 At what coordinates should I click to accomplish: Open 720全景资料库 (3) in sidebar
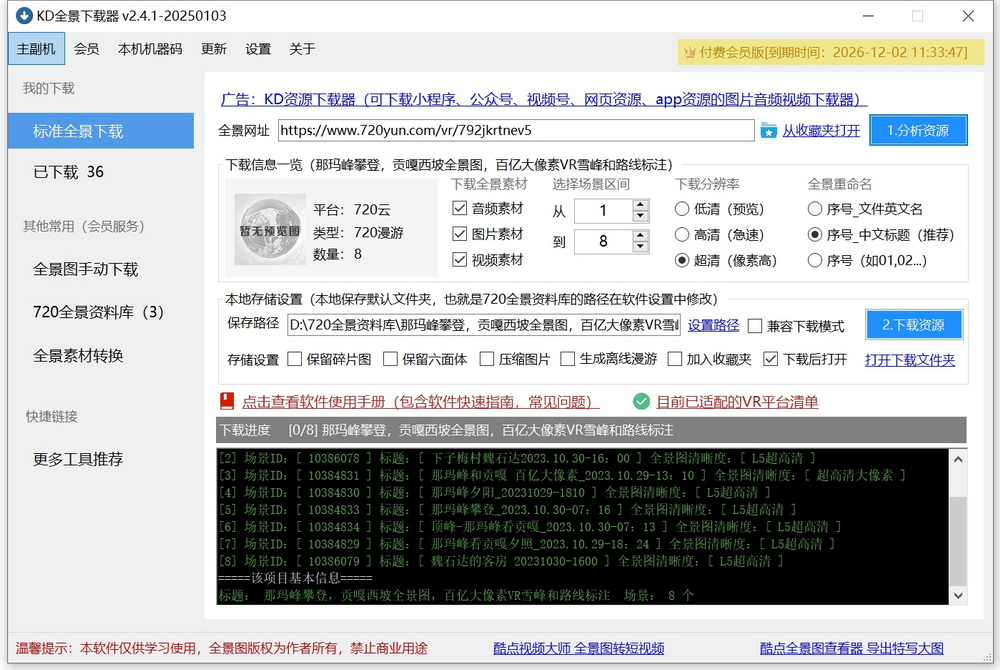tap(98, 312)
